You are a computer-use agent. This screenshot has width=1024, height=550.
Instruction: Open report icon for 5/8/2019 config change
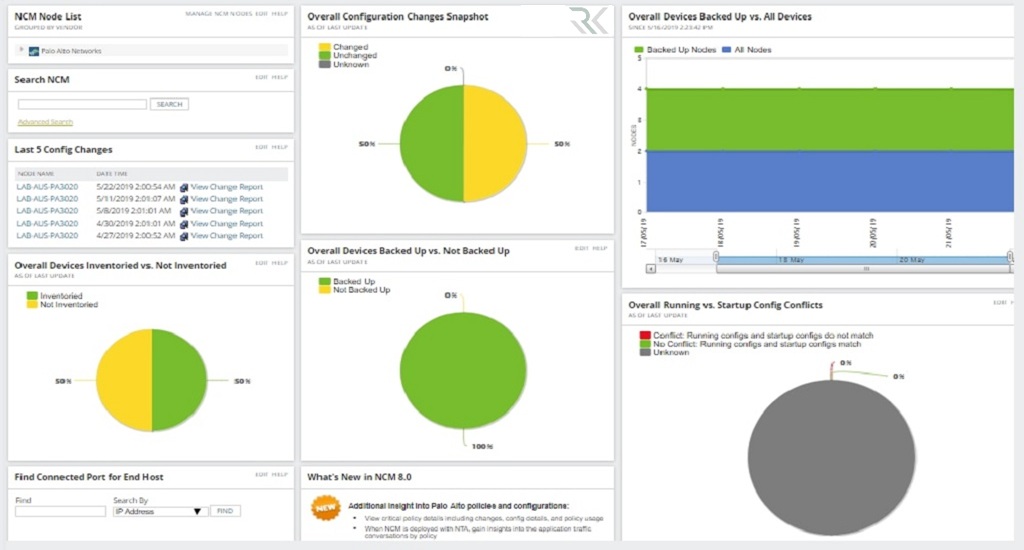184,211
